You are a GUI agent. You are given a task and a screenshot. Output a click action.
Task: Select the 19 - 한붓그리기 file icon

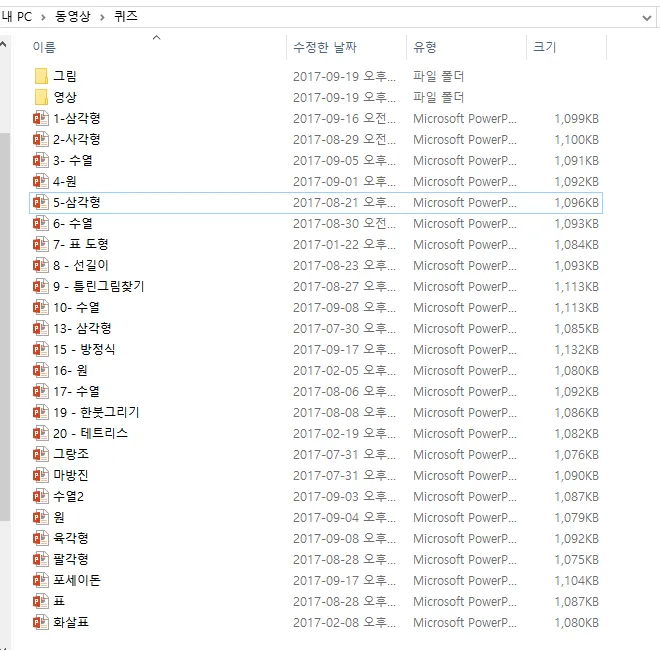tap(41, 413)
